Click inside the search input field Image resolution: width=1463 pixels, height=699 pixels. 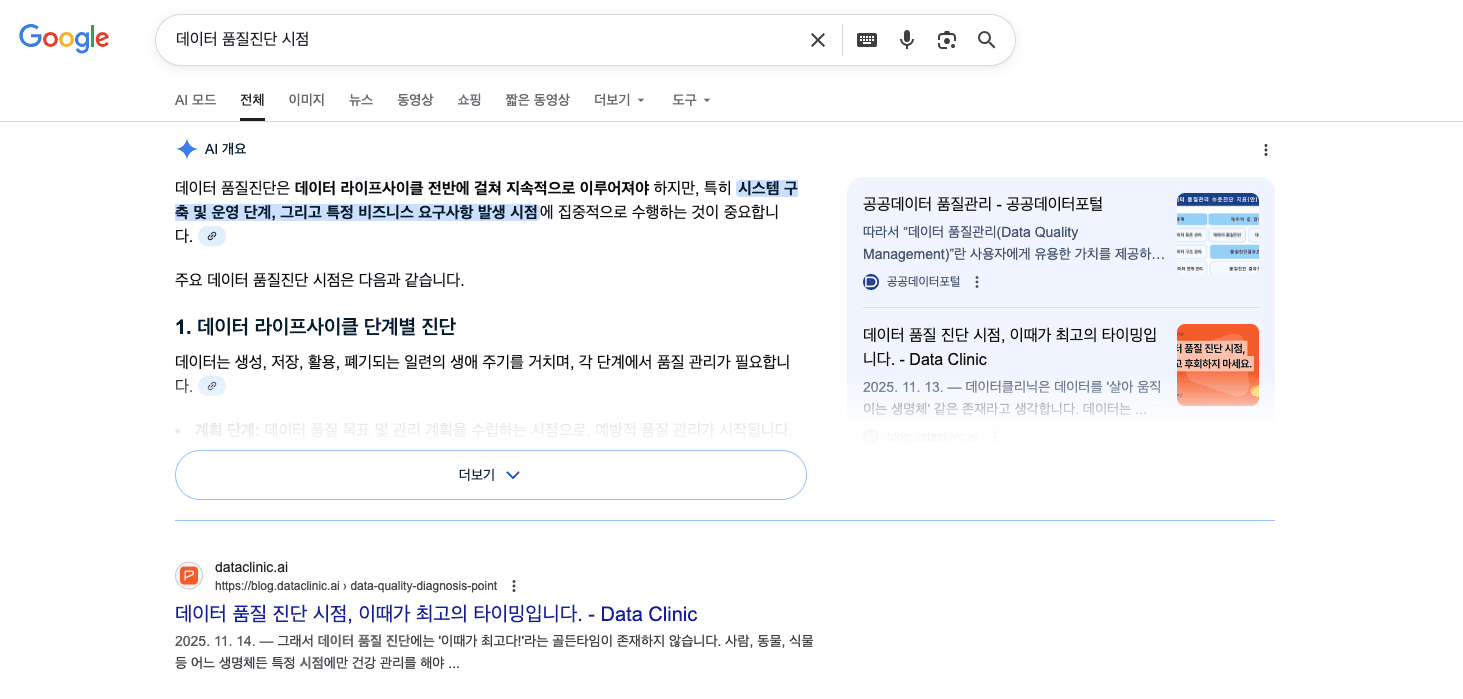point(450,39)
